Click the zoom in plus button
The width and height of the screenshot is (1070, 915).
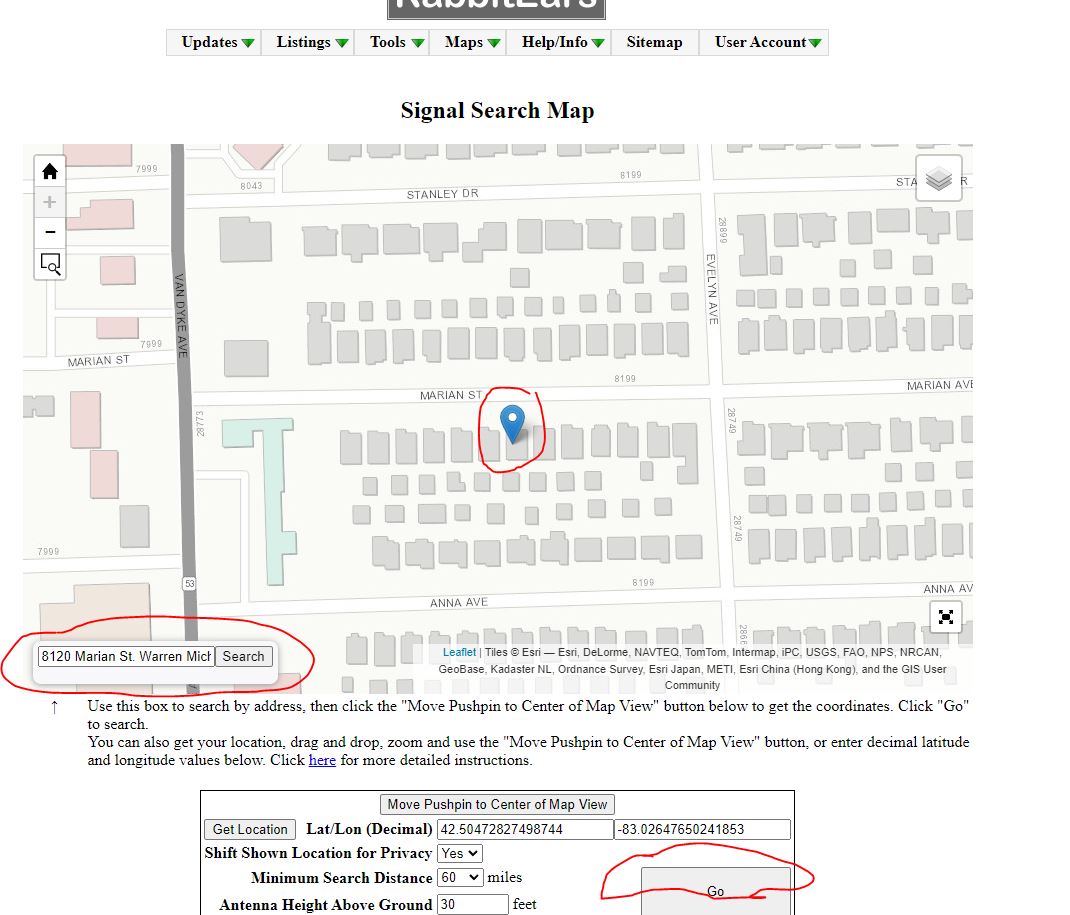tap(50, 202)
